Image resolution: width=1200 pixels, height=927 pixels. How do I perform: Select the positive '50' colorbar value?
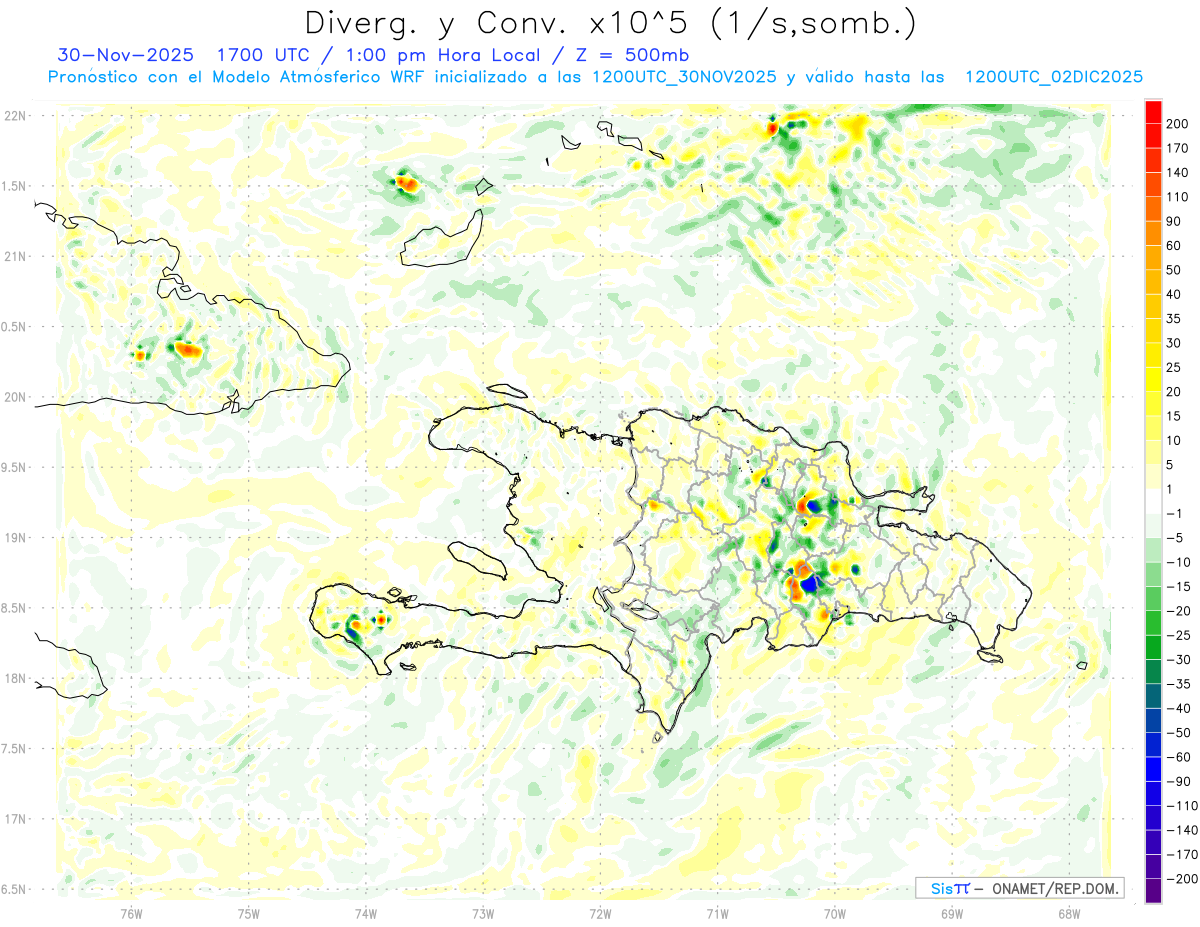[x=1175, y=270]
